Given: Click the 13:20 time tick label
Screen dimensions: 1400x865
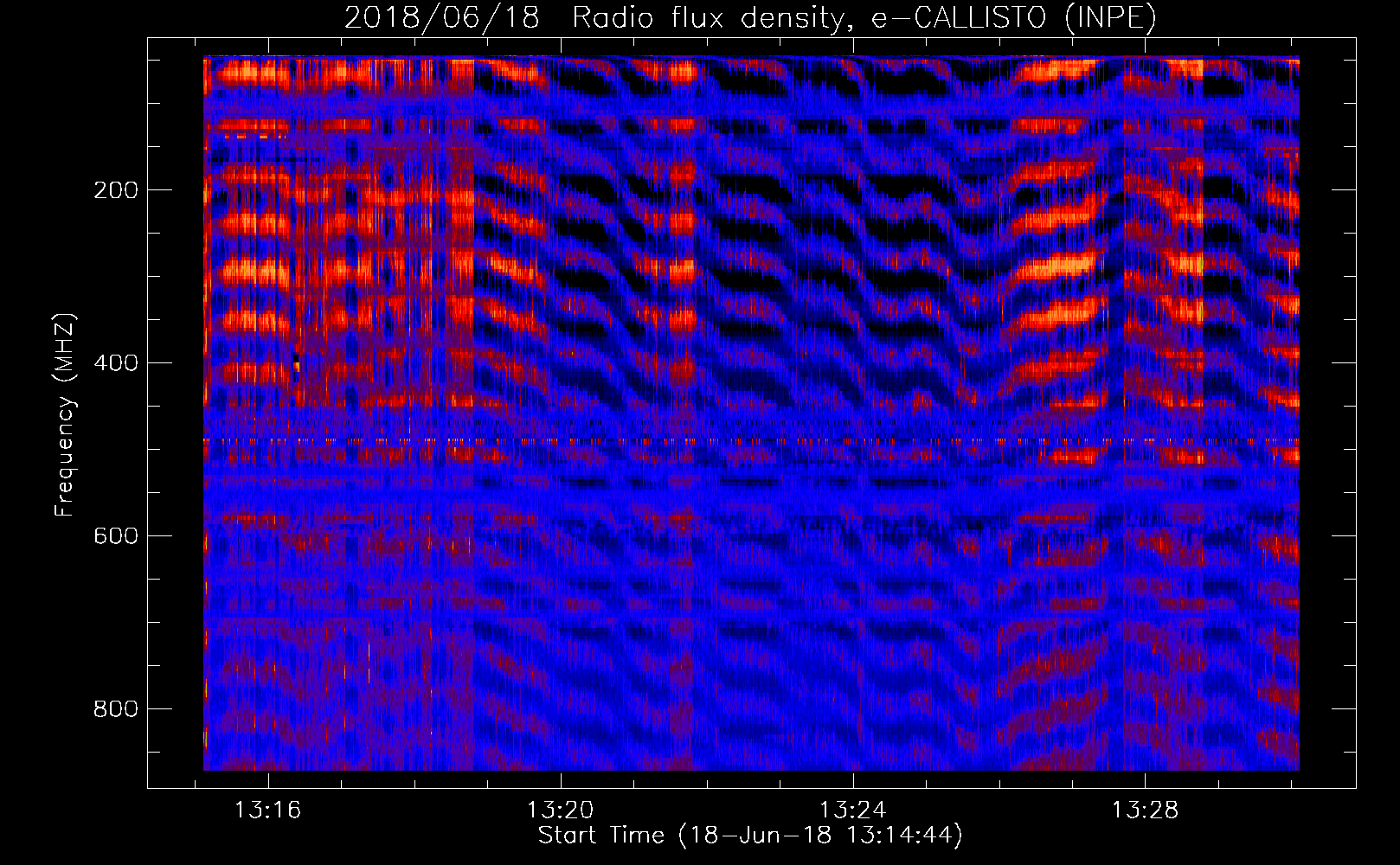Looking at the screenshot, I should [561, 811].
